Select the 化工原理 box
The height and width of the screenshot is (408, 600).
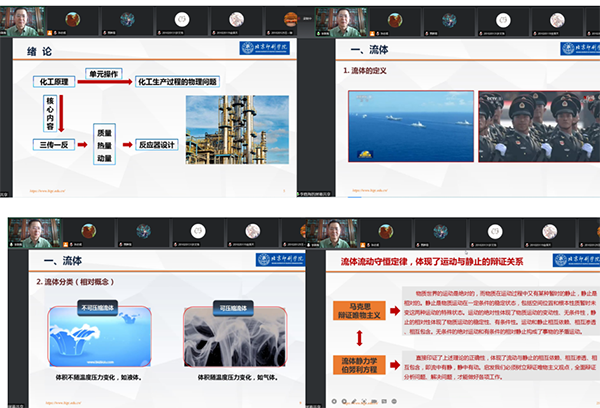click(57, 81)
